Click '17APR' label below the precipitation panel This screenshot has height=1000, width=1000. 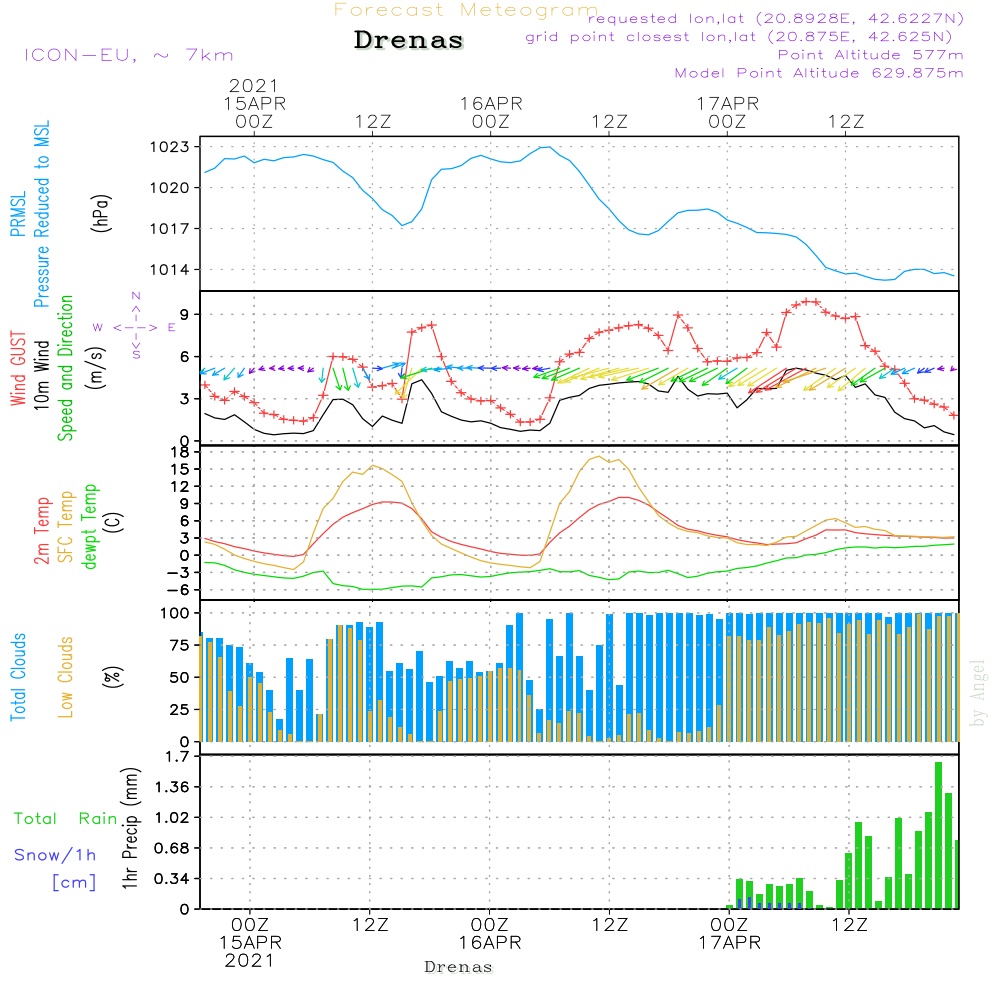730,943
